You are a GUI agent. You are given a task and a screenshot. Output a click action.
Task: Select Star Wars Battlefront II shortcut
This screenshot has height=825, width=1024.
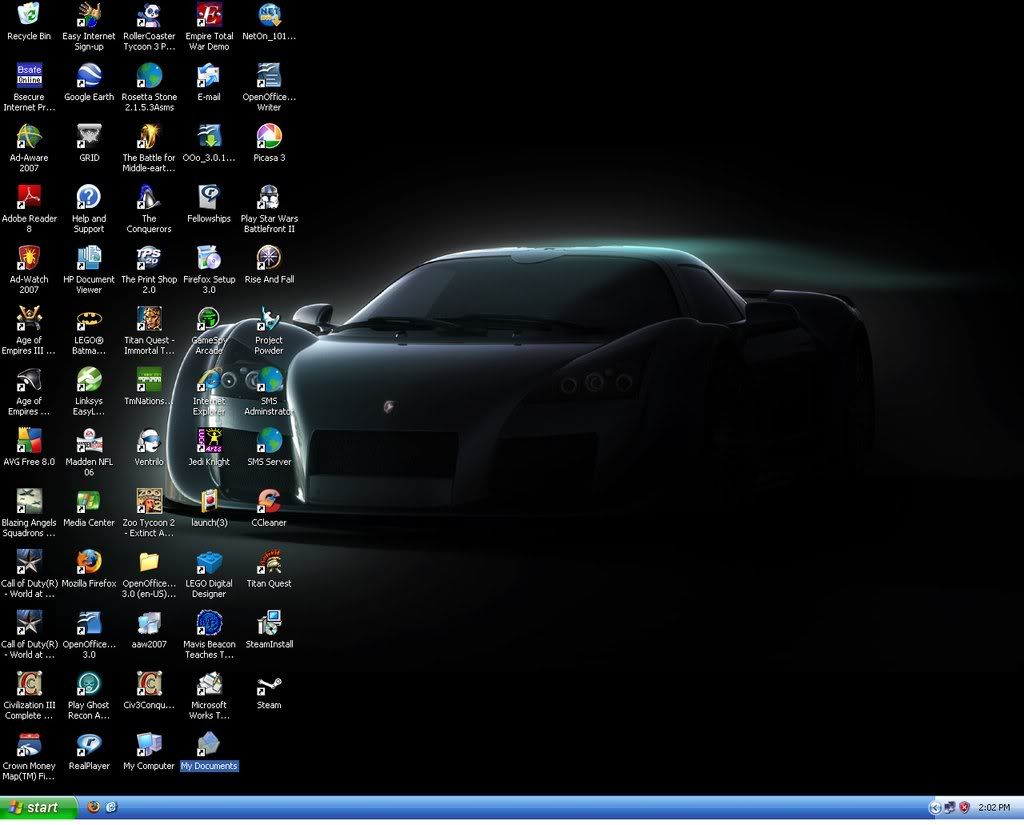tap(269, 197)
